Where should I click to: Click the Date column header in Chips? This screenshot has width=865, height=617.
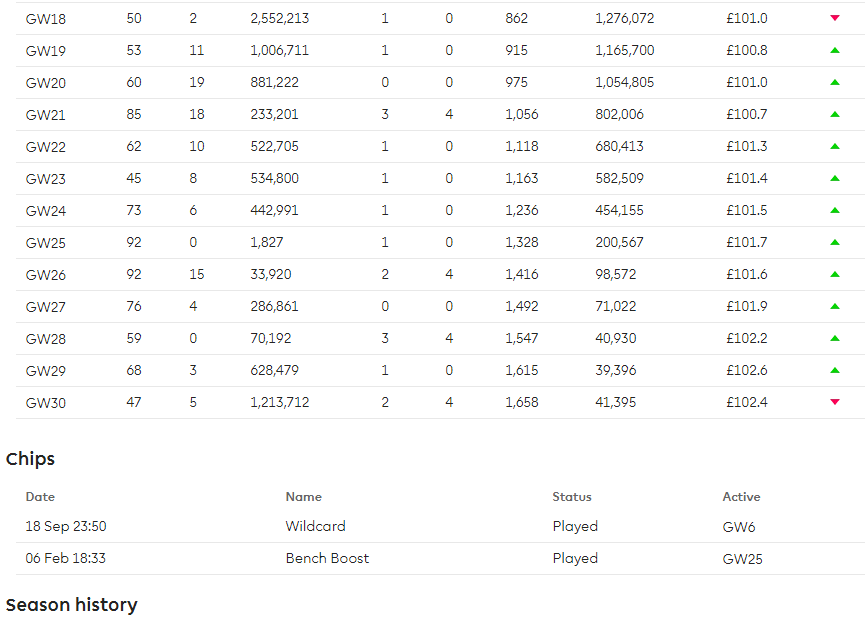(40, 496)
